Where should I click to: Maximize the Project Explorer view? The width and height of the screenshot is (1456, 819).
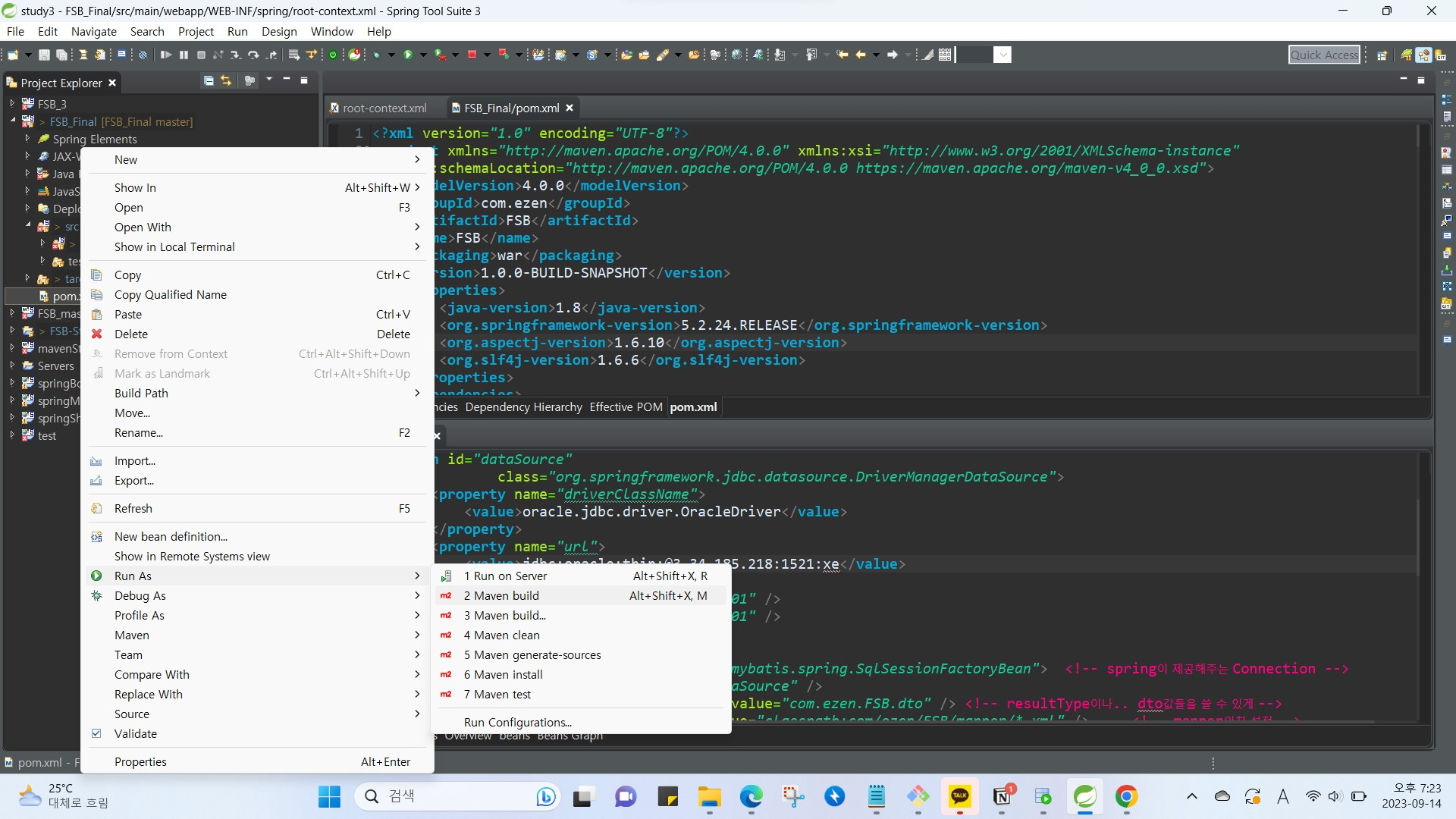[x=304, y=80]
